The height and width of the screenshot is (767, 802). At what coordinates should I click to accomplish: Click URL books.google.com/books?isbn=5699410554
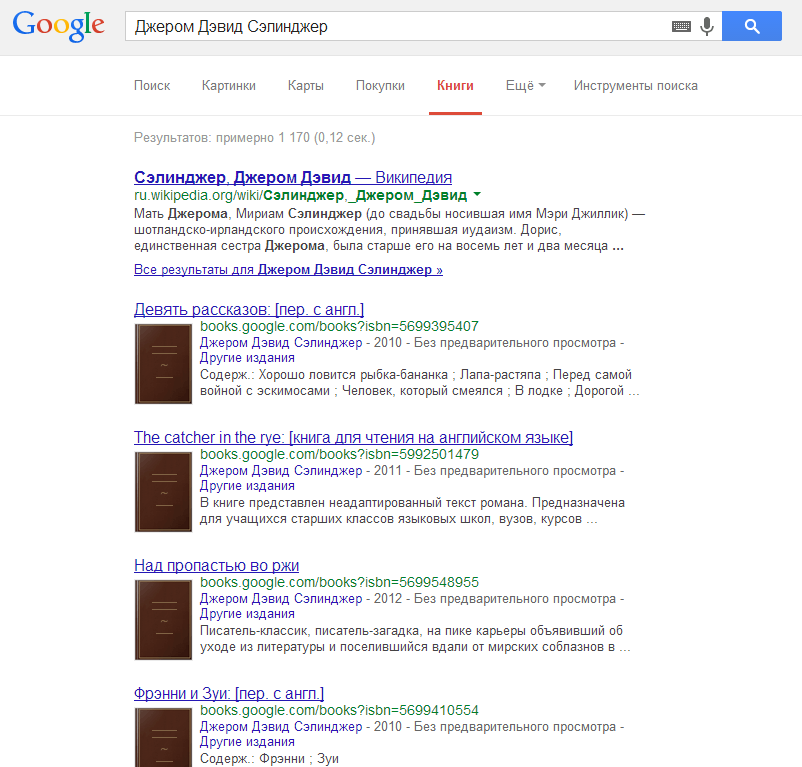pos(339,710)
